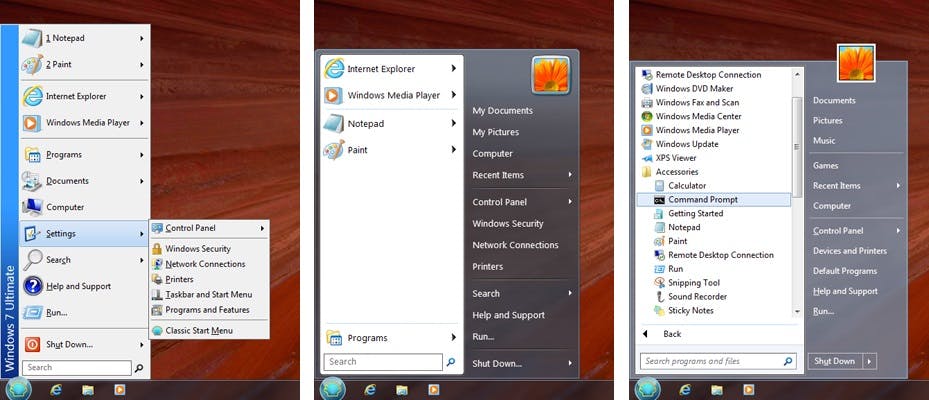The image size is (929, 400).
Task: Click Notepad icon in classic menu
Action: tap(33, 38)
